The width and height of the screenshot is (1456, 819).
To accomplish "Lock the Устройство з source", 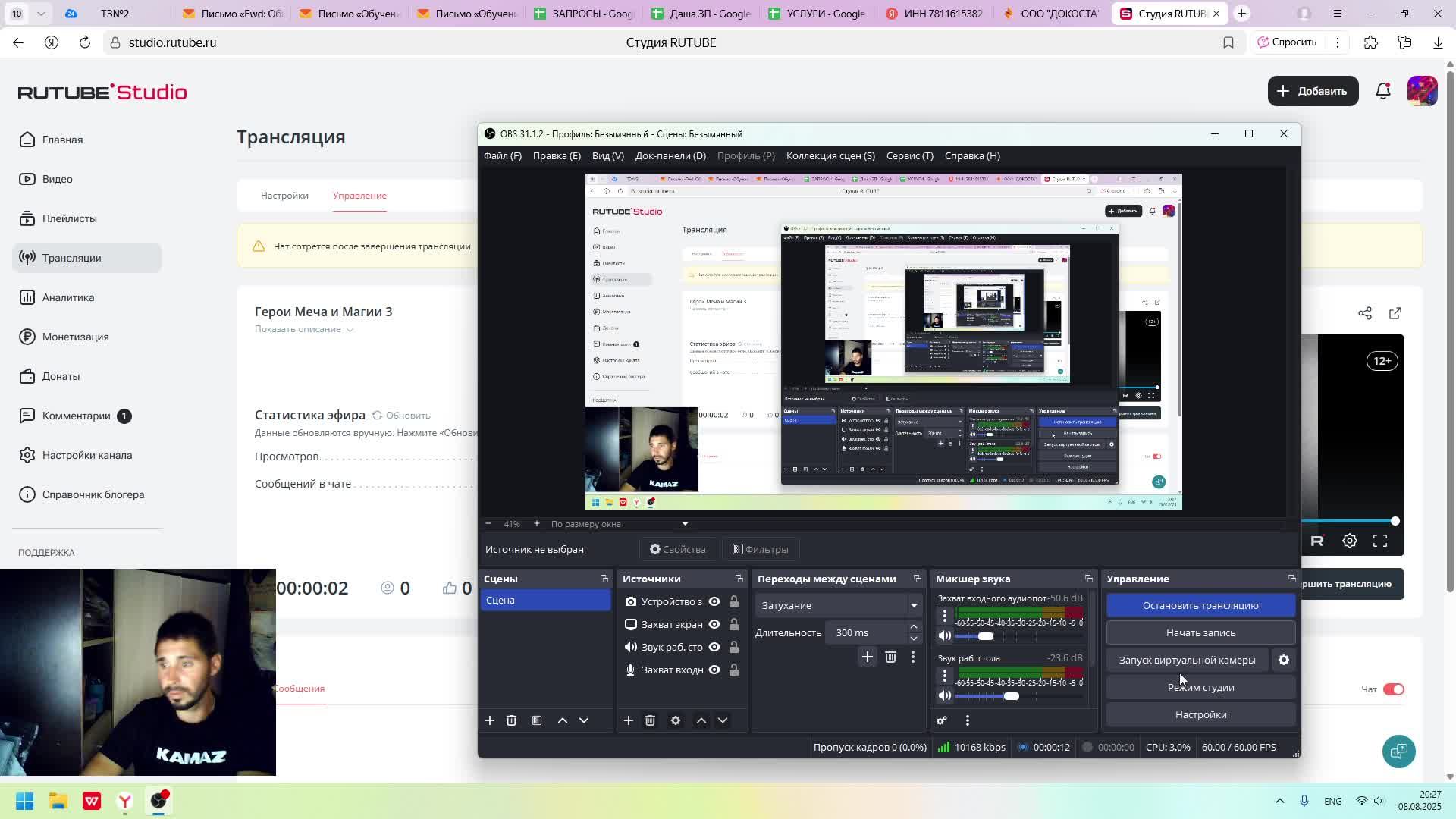I will tap(733, 601).
